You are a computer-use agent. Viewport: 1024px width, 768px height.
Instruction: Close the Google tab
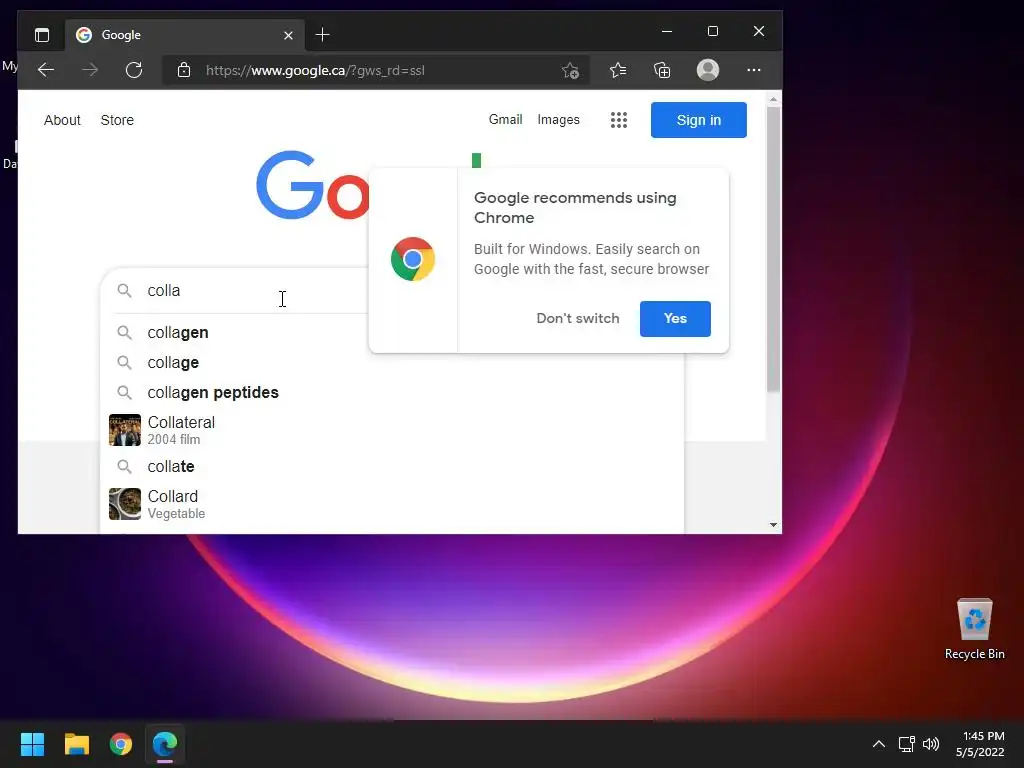288,35
